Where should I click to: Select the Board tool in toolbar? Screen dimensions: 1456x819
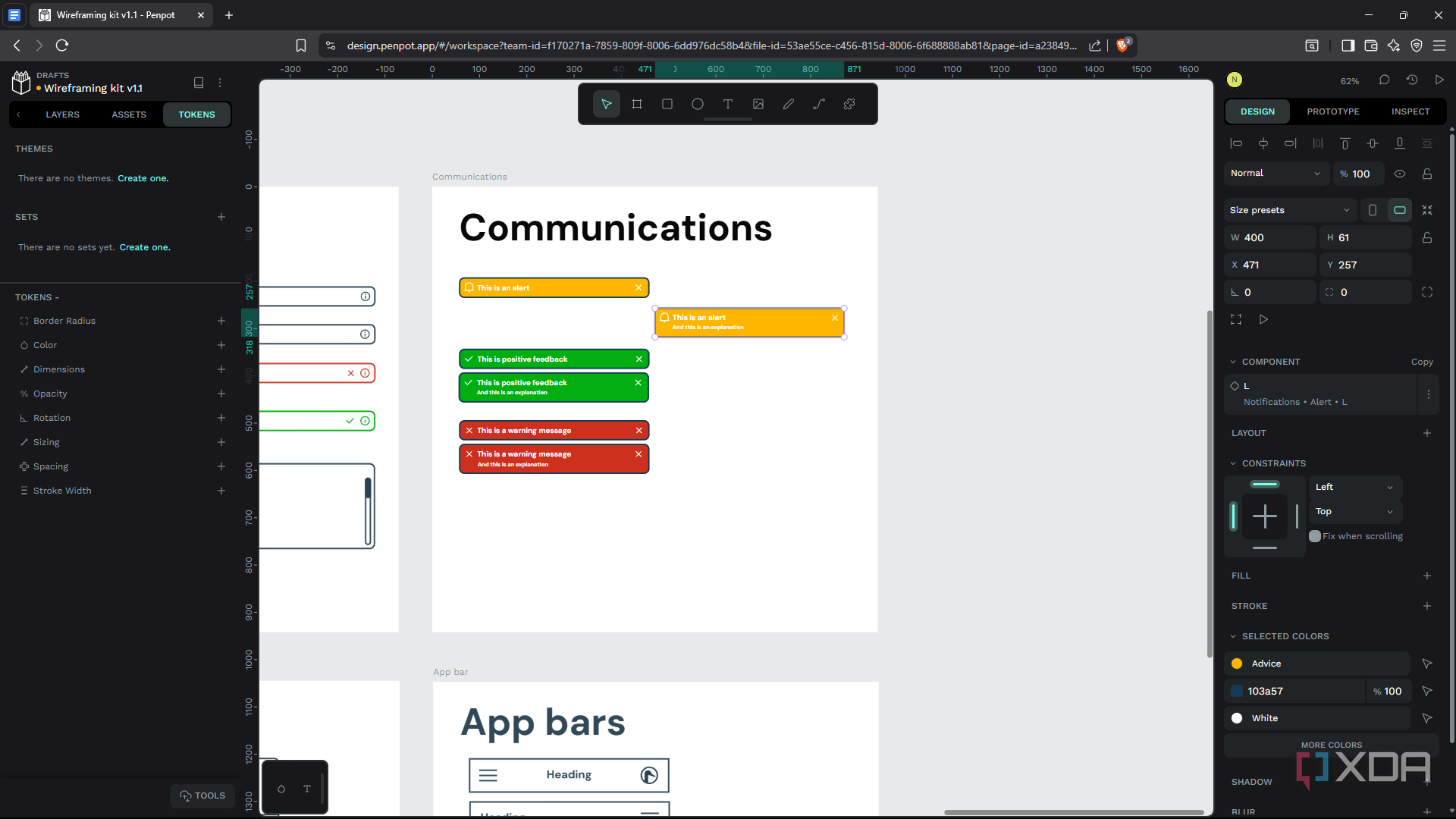click(637, 104)
